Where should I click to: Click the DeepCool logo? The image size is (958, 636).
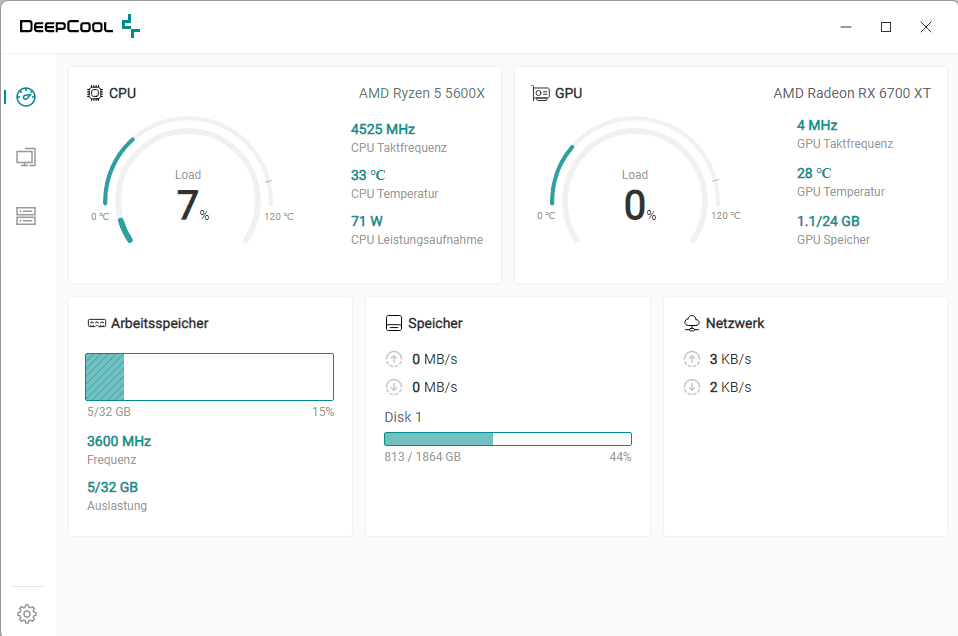(80, 27)
